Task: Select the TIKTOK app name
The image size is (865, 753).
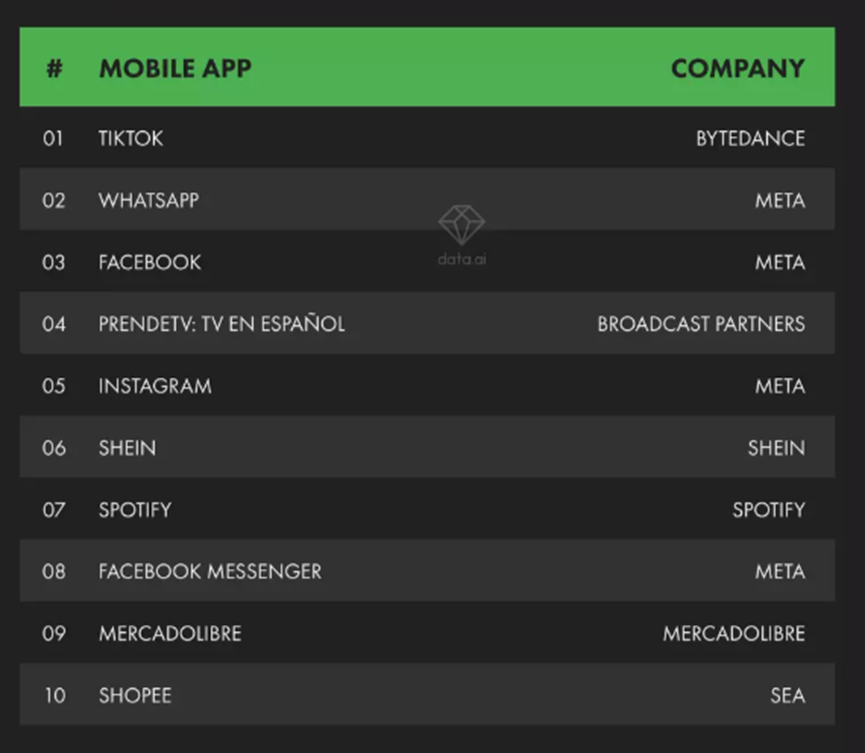Action: pyautogui.click(x=131, y=139)
